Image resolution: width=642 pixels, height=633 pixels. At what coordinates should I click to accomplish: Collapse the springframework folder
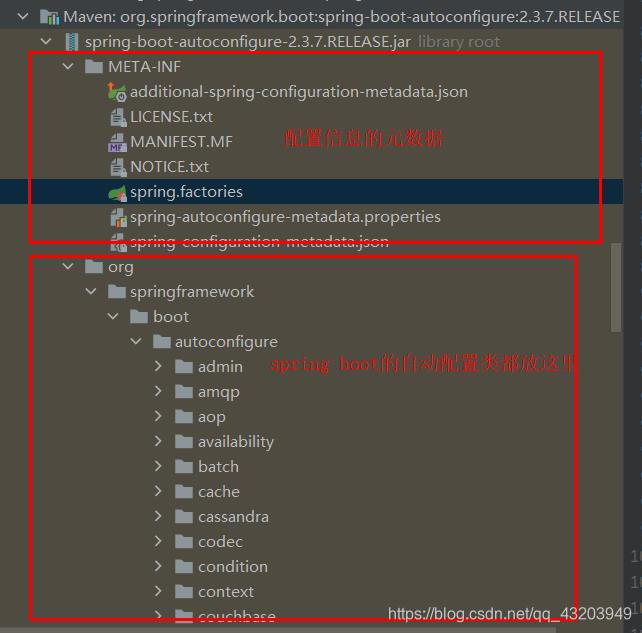pyautogui.click(x=90, y=292)
